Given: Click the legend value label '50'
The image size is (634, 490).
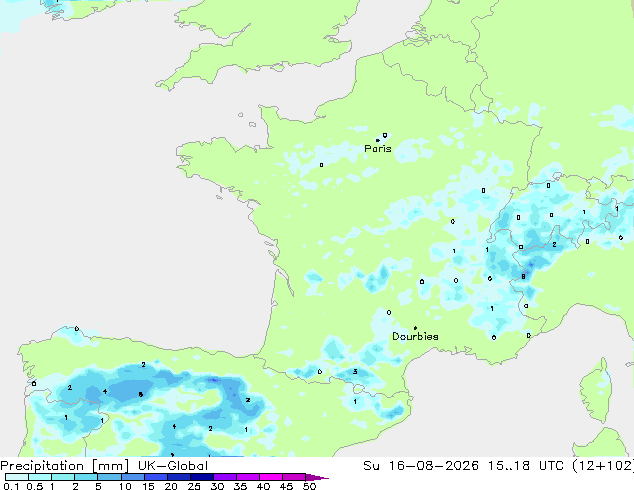Looking at the screenshot, I should point(310,486).
